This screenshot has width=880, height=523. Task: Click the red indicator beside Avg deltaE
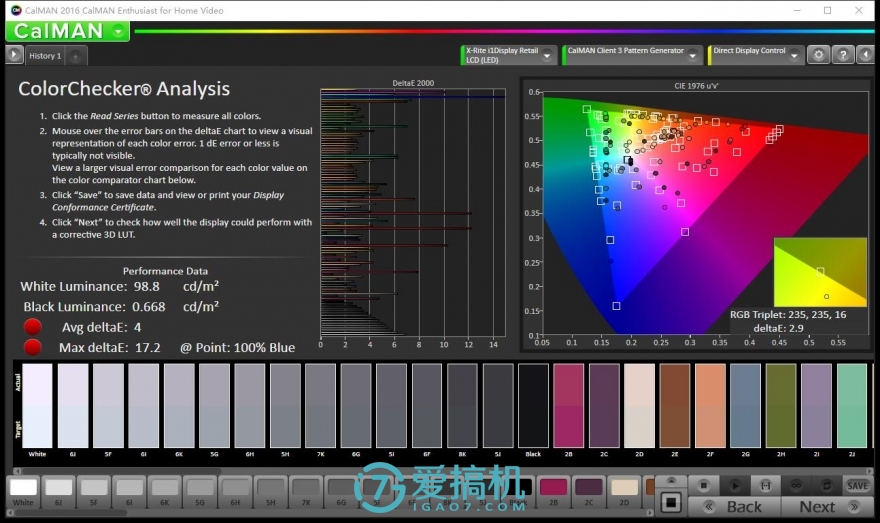[x=33, y=327]
